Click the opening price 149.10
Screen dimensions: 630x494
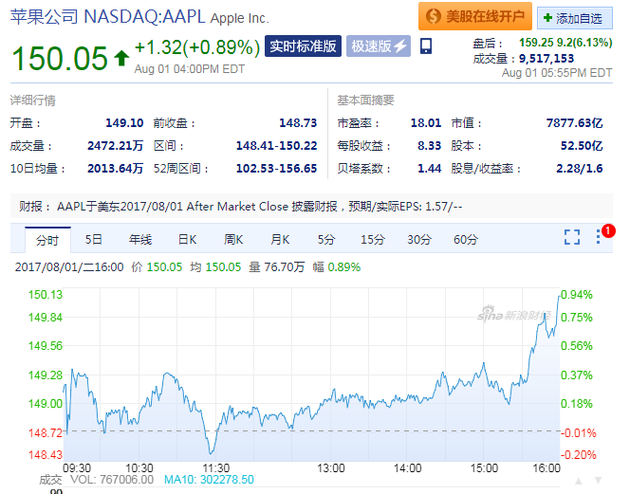pyautogui.click(x=124, y=123)
